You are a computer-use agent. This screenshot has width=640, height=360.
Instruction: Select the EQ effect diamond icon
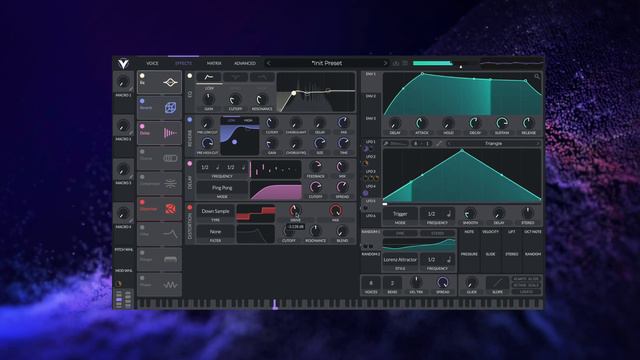click(170, 82)
